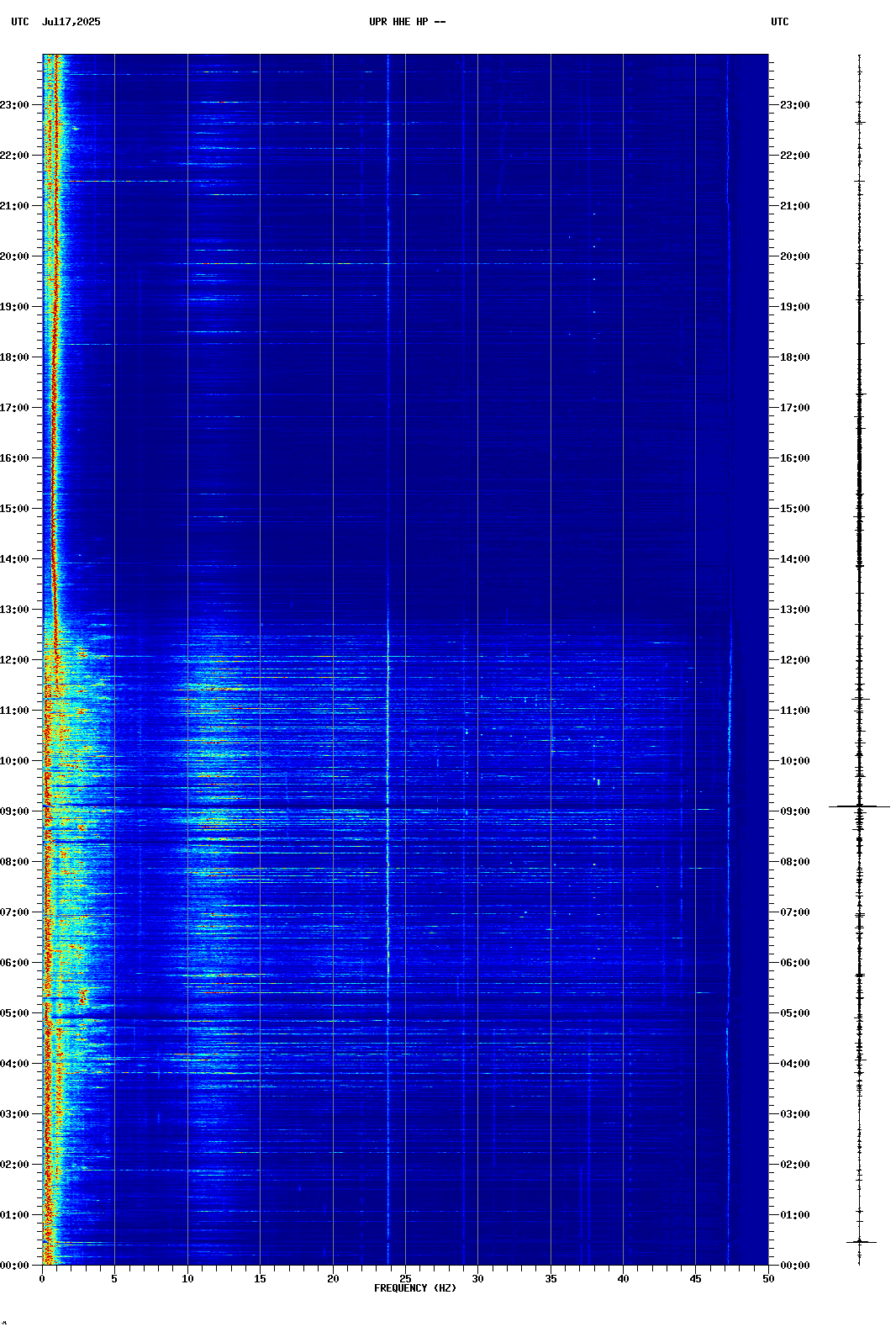Select the 17:00 label on the left time axis
The width and height of the screenshot is (896, 1332).
click(x=14, y=408)
